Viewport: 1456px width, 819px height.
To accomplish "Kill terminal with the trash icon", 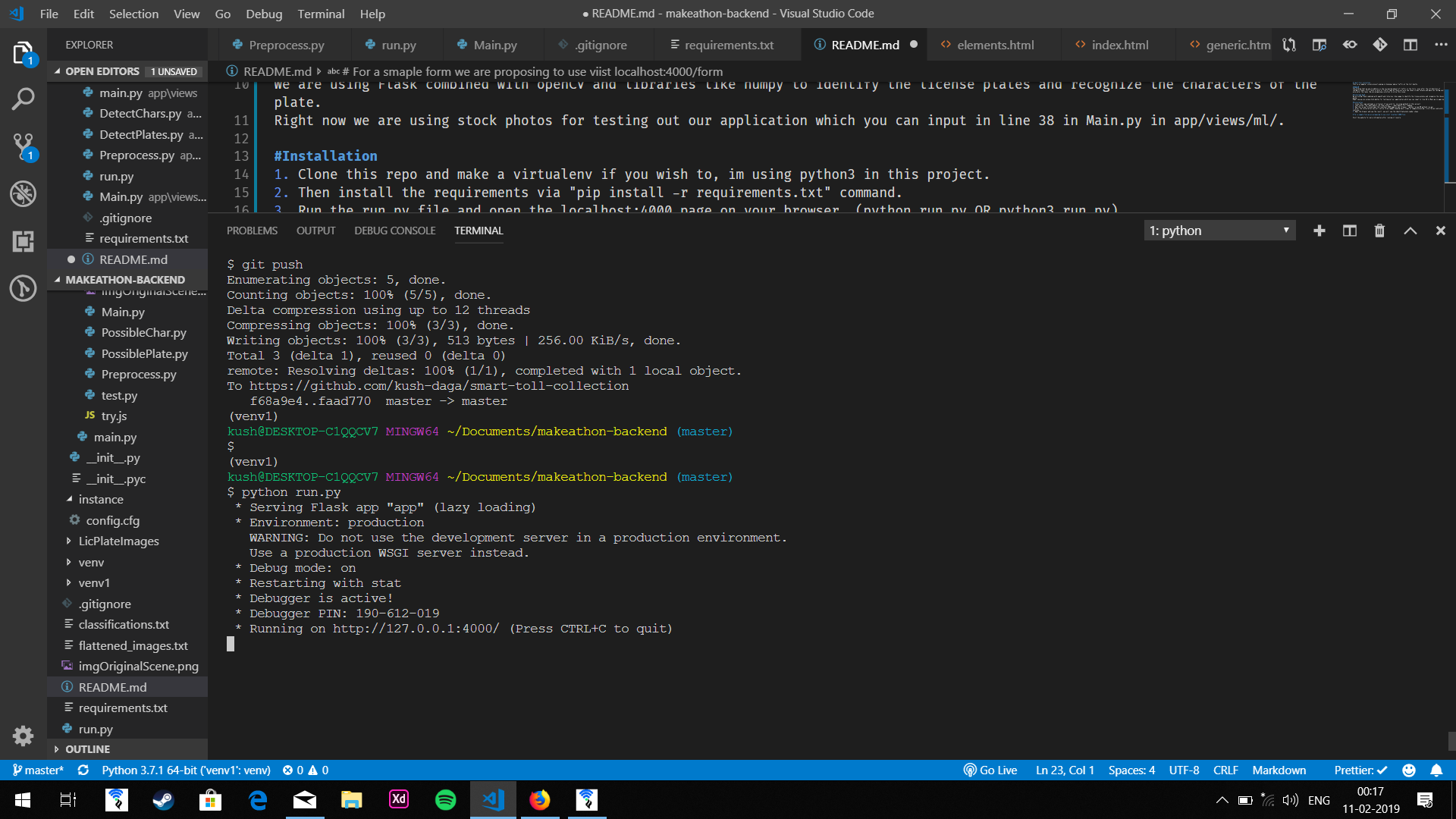I will (x=1379, y=231).
